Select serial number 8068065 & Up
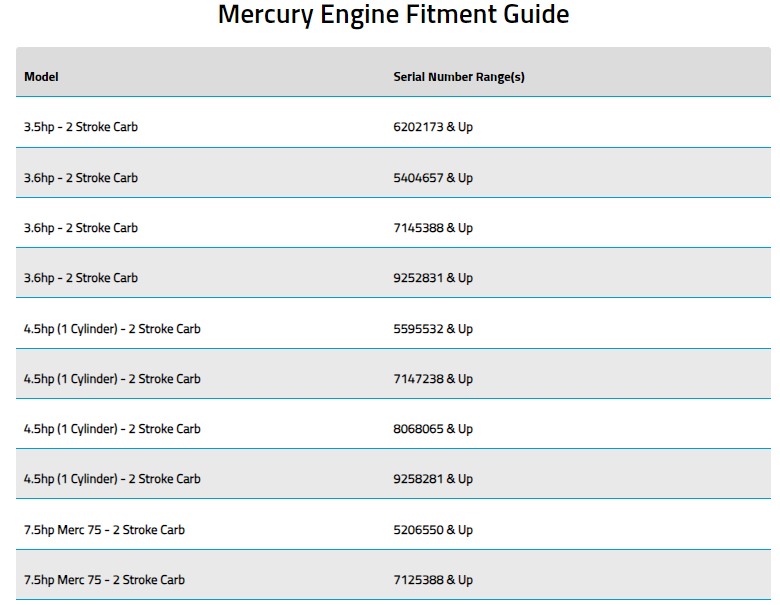 (433, 429)
